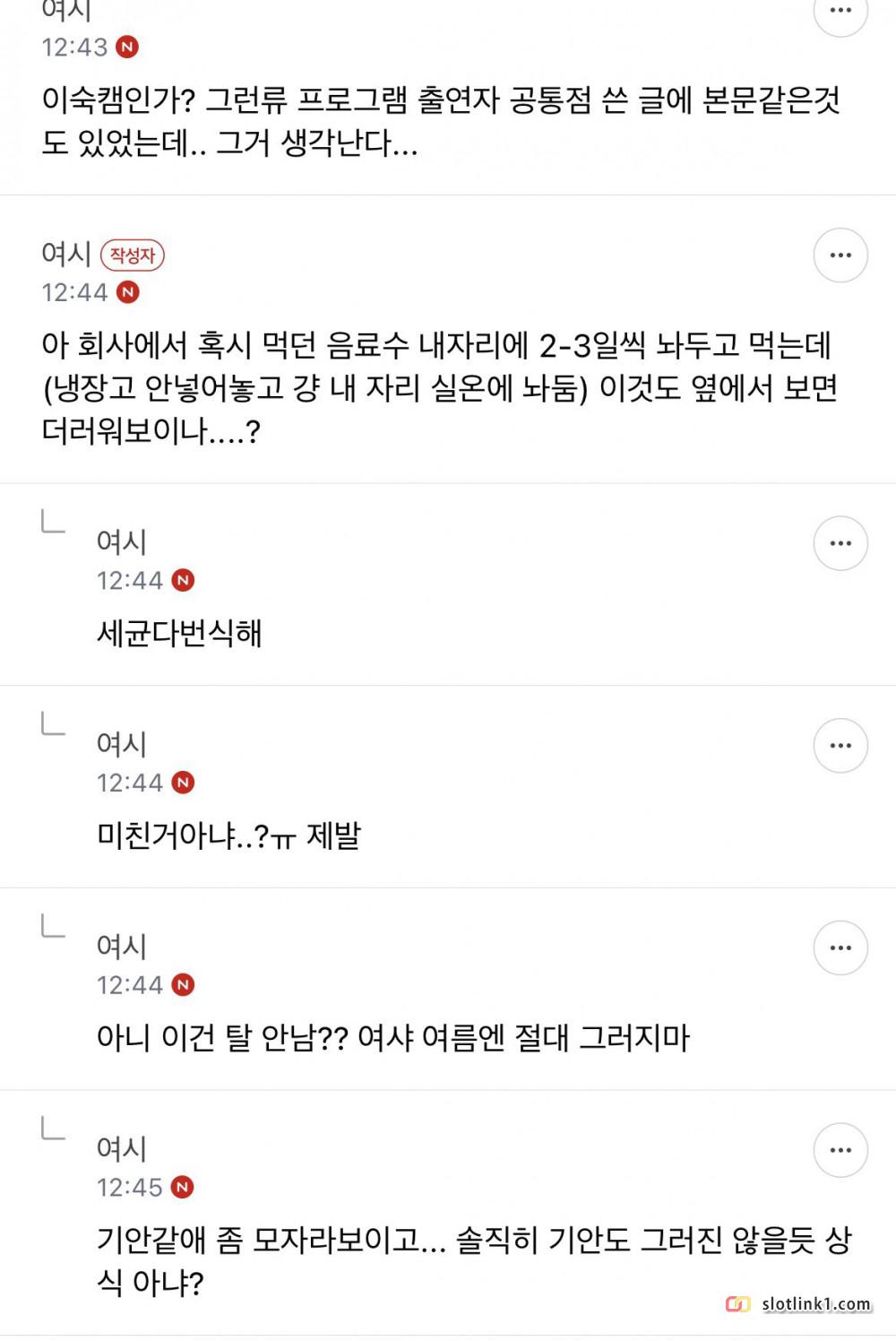
Task: Tap the comment text starting with 아 회사에서
Action: click(x=439, y=388)
